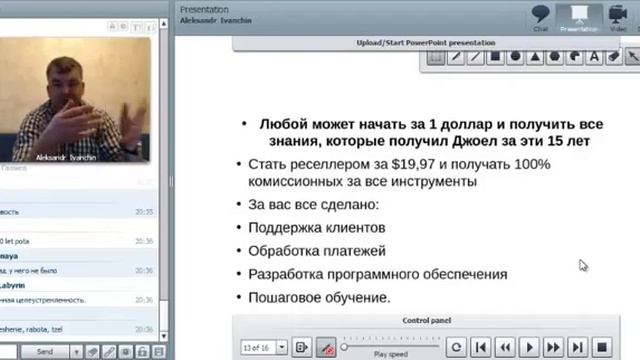Select the pencil drawing tool
The width and height of the screenshot is (640, 360).
[x=456, y=57]
